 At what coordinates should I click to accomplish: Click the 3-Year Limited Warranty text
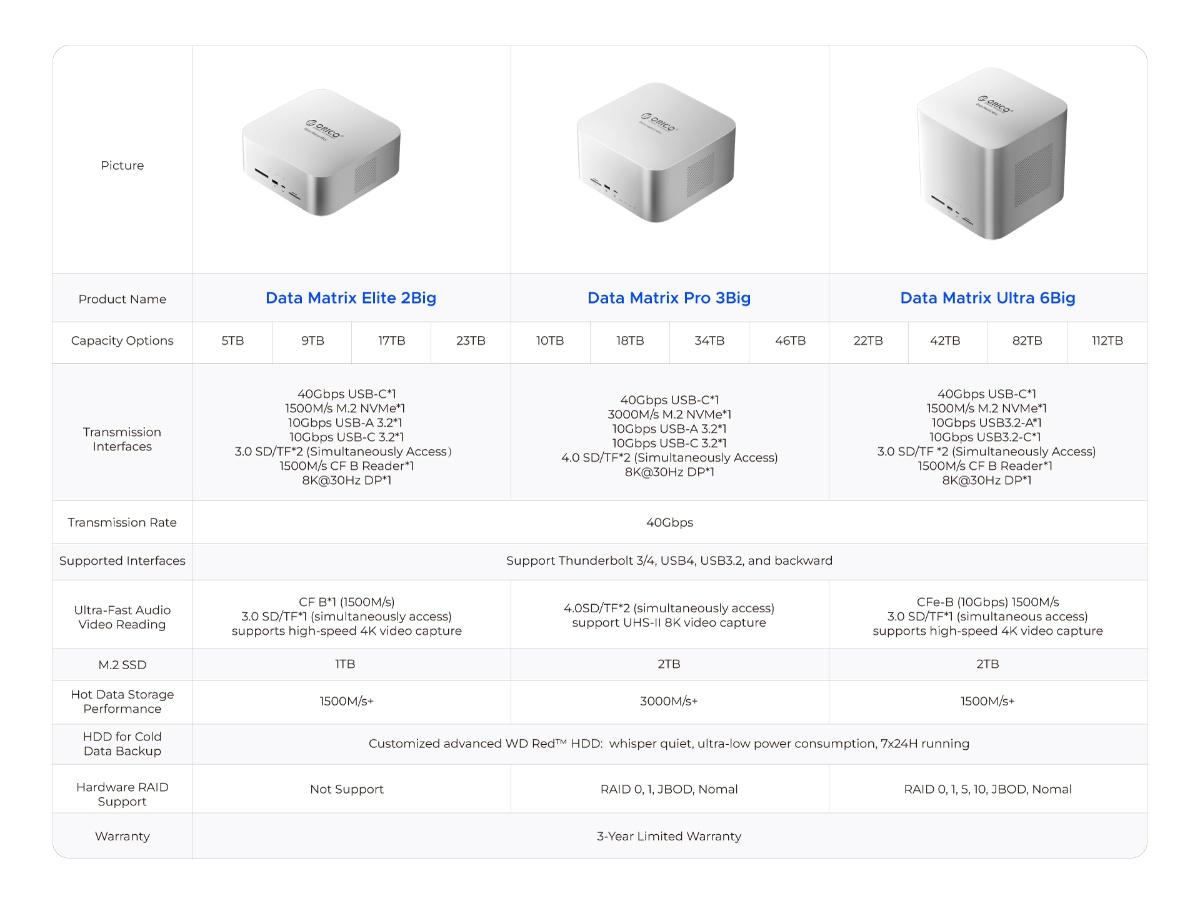click(669, 836)
